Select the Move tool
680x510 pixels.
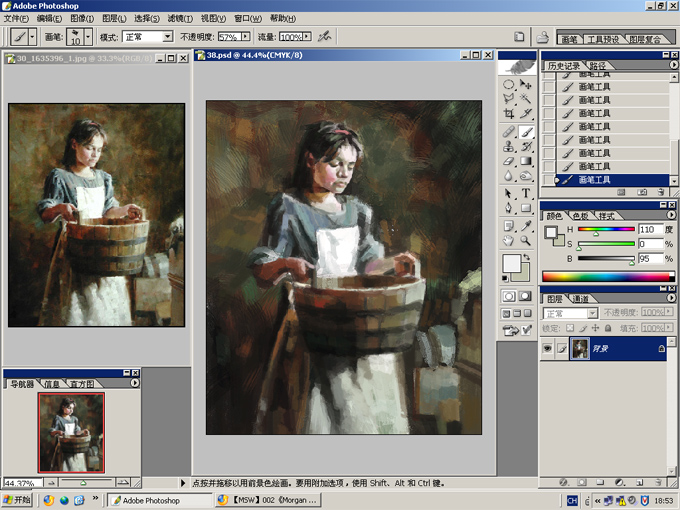[526, 84]
